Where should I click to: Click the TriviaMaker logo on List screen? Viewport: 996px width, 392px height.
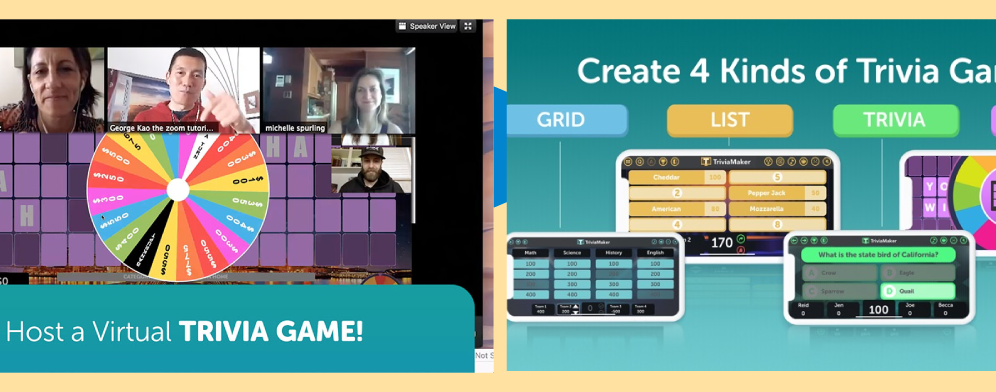point(726,161)
